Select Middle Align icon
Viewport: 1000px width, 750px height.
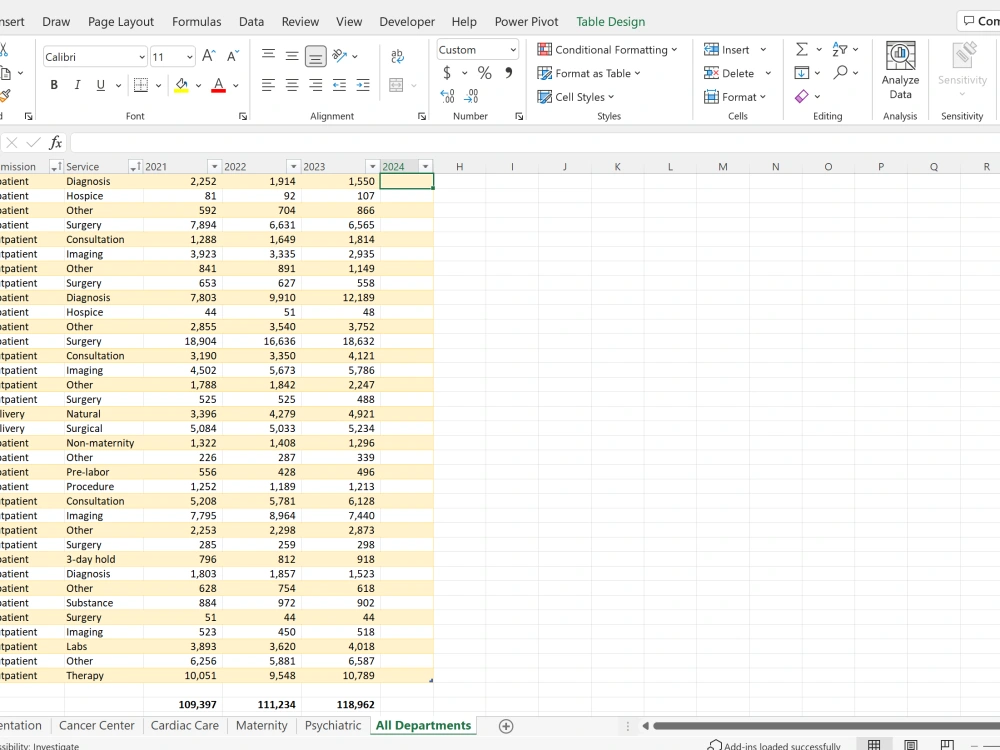pos(292,55)
